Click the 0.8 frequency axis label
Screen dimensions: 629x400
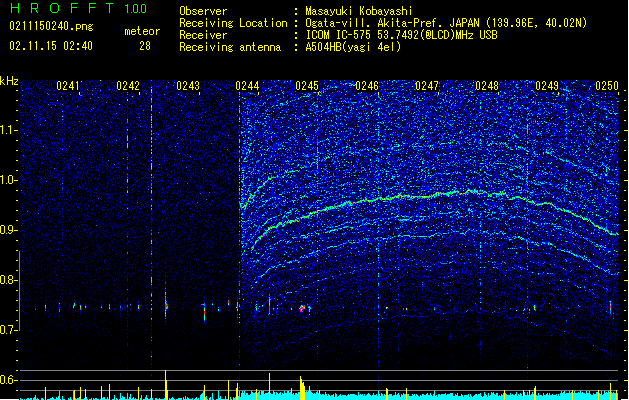pos(9,280)
